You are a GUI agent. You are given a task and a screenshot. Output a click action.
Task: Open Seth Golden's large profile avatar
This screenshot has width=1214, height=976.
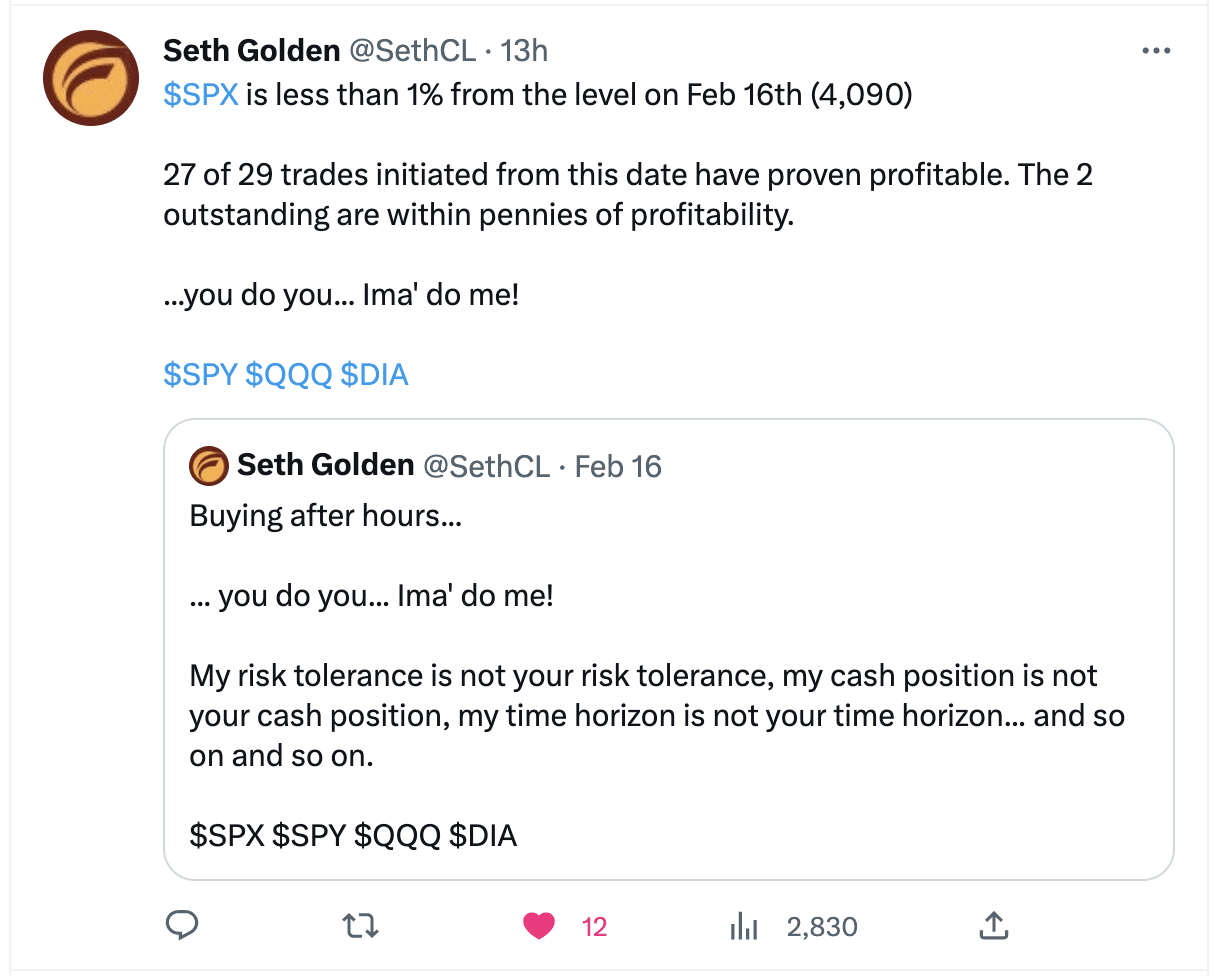(90, 78)
